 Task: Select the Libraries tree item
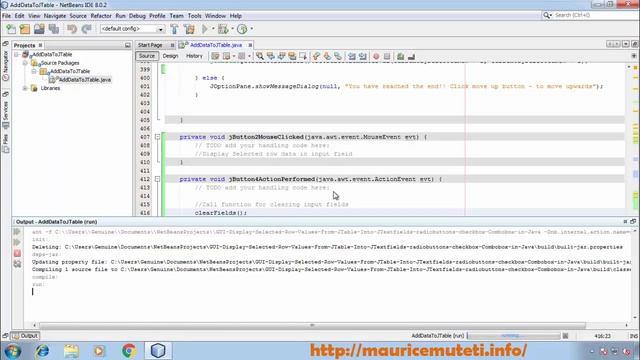click(x=50, y=88)
